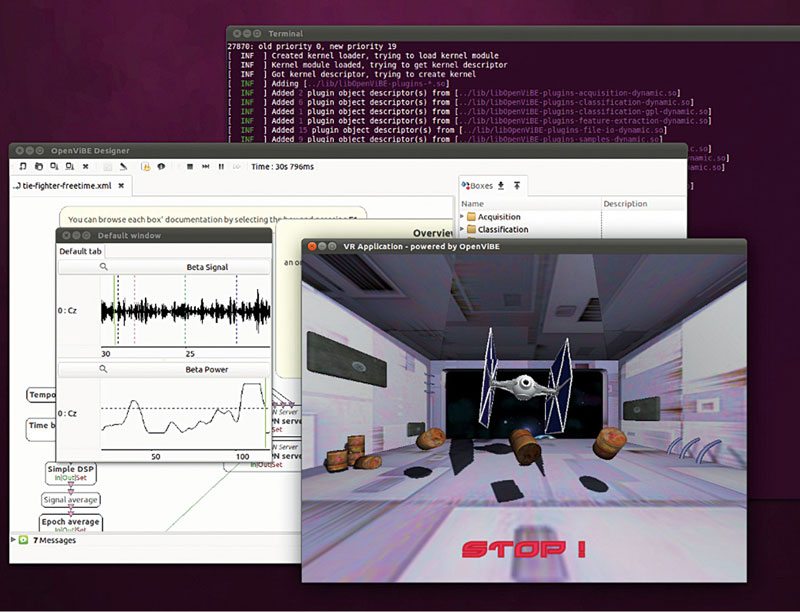The image size is (800, 612).
Task: Toggle the highlighted orange icon in the Designer toolbar
Action: click(x=146, y=166)
